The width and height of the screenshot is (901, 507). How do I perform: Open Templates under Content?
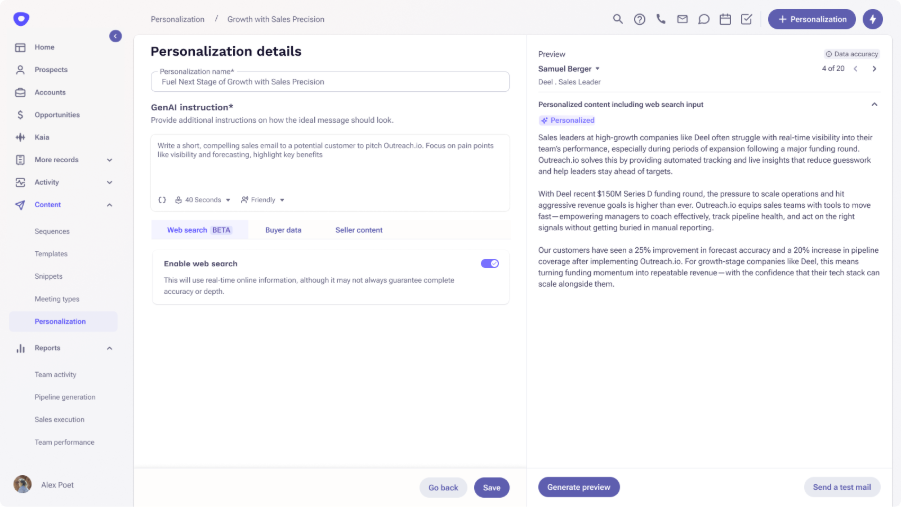pos(51,254)
